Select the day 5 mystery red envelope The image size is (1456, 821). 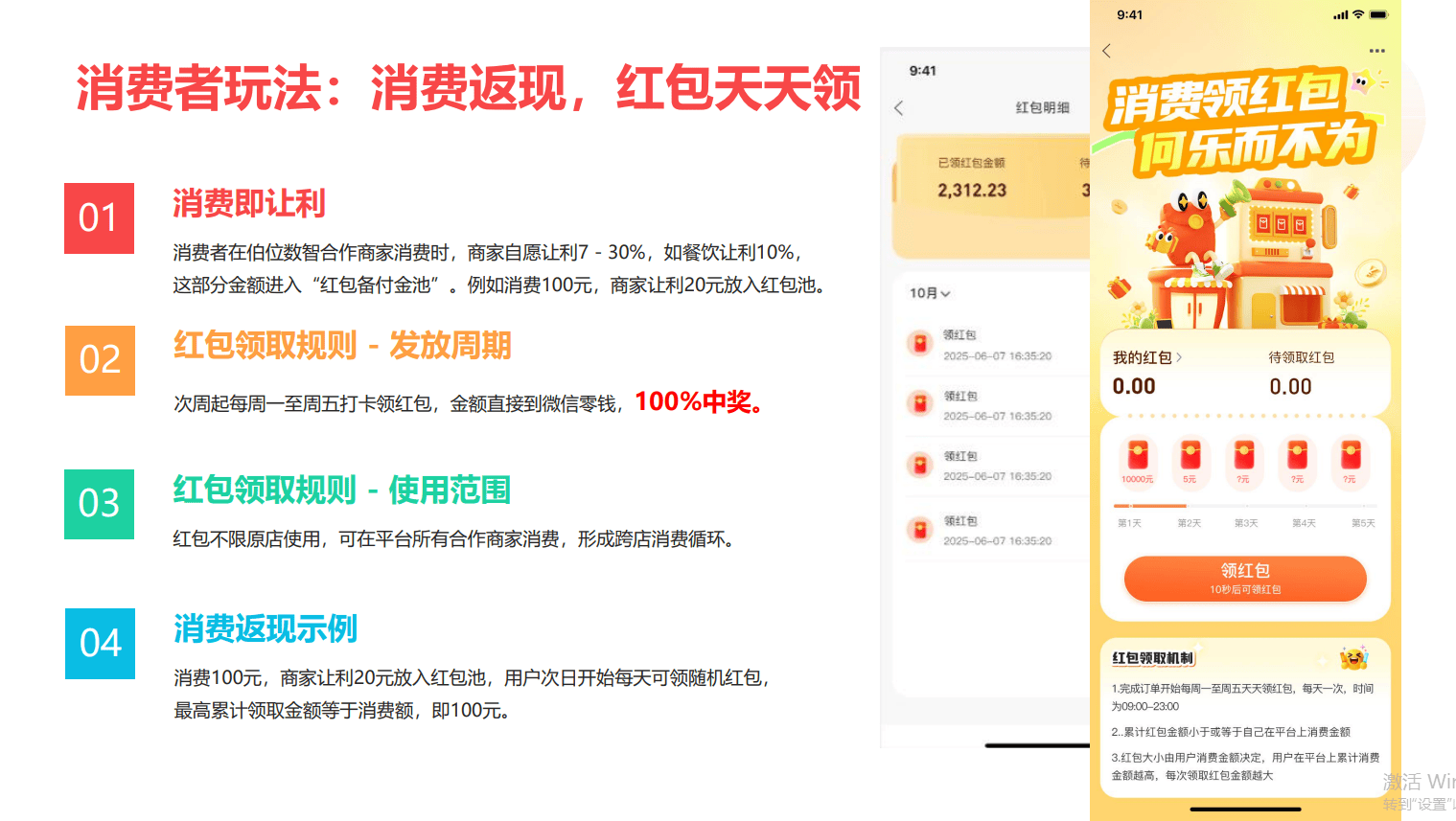tap(1350, 460)
